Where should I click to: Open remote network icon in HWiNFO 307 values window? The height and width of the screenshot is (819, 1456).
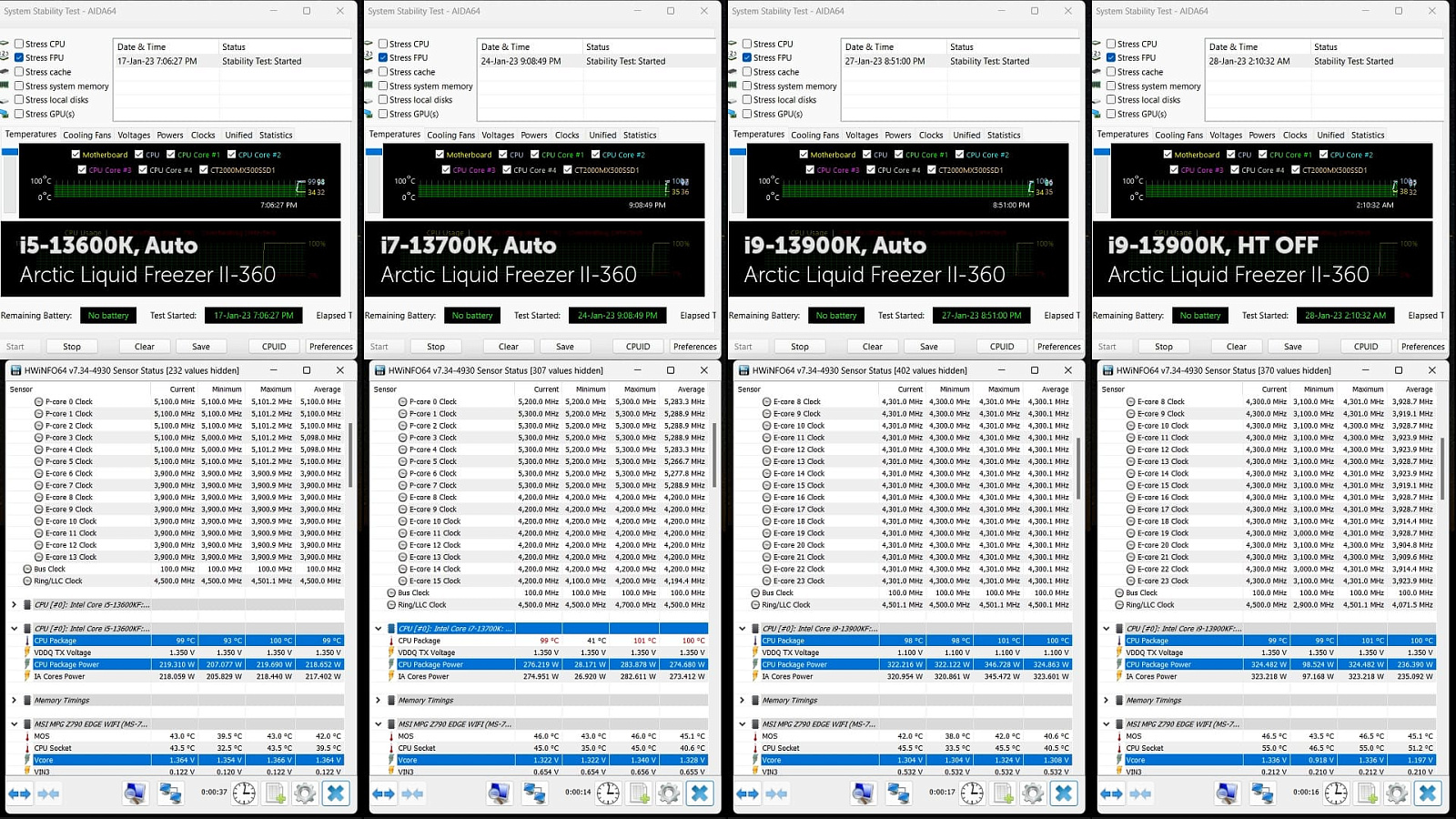click(534, 794)
